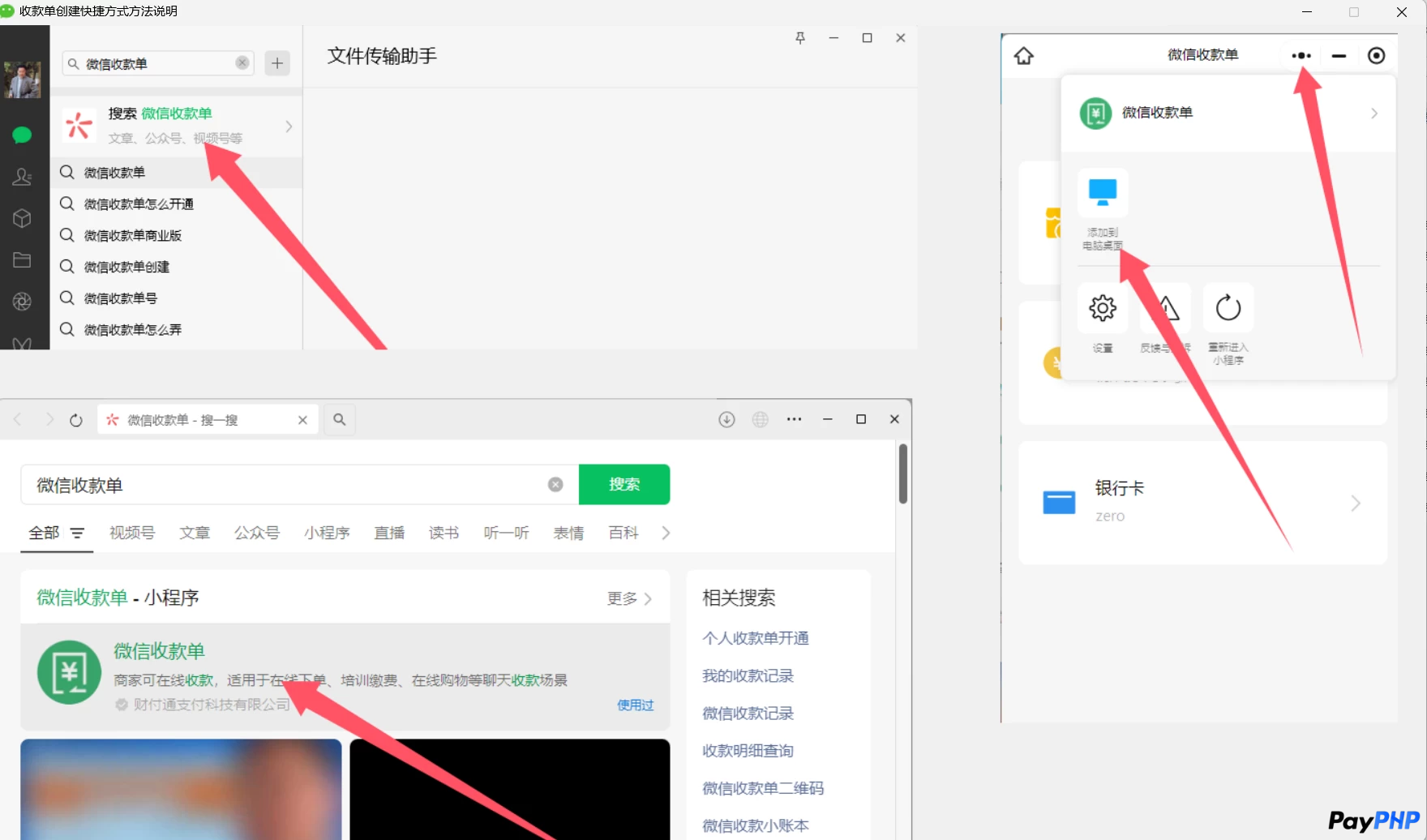
Task: Open the WeChat Favorites cube icon
Action: click(22, 218)
